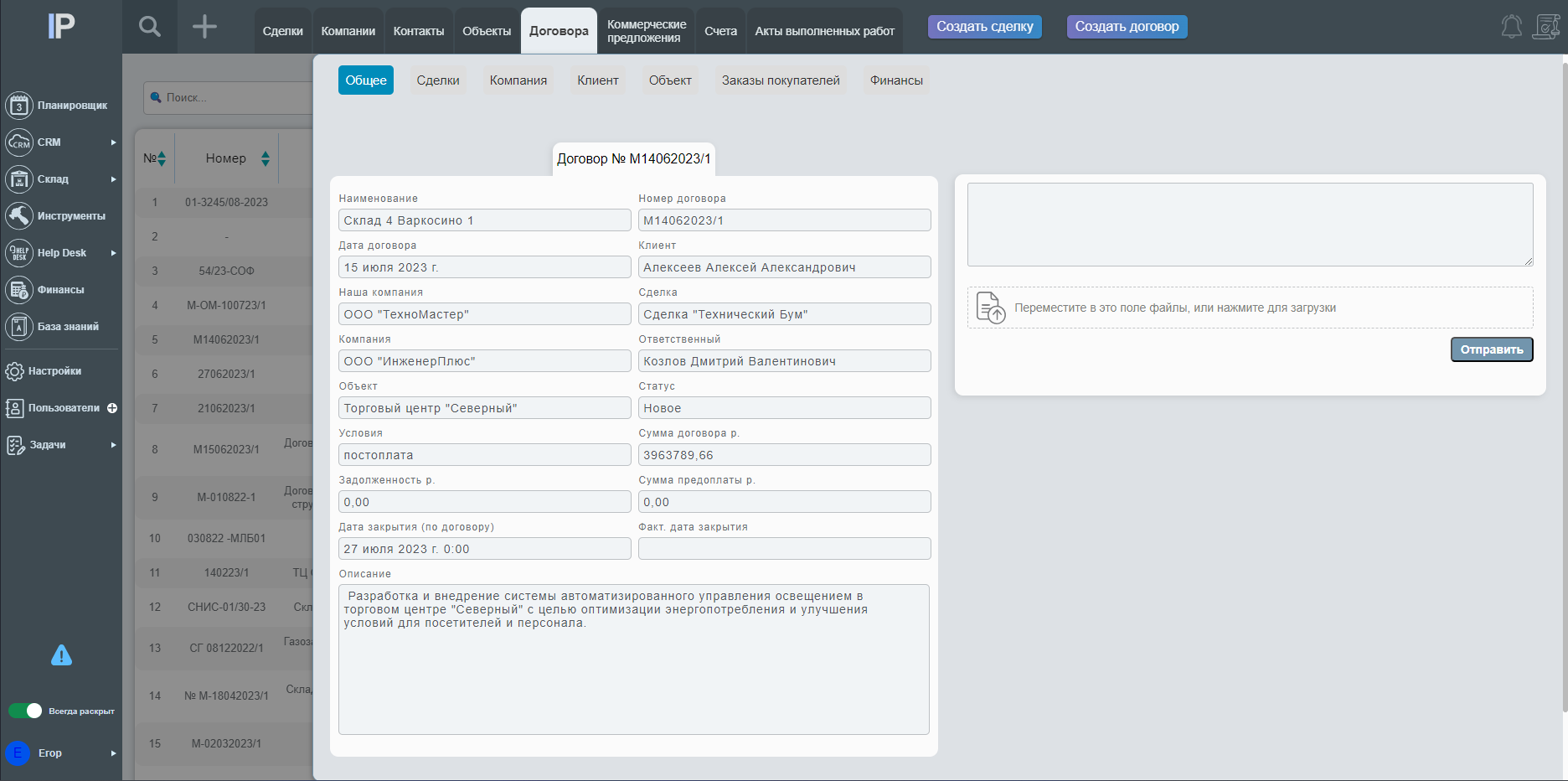The image size is (1568, 781).
Task: Open the Счета tab
Action: point(721,30)
